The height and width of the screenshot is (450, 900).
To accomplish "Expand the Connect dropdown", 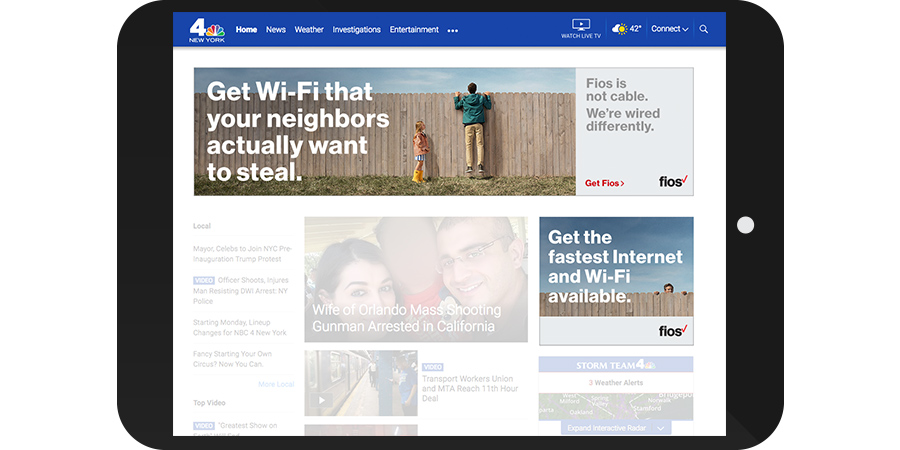I will point(669,29).
